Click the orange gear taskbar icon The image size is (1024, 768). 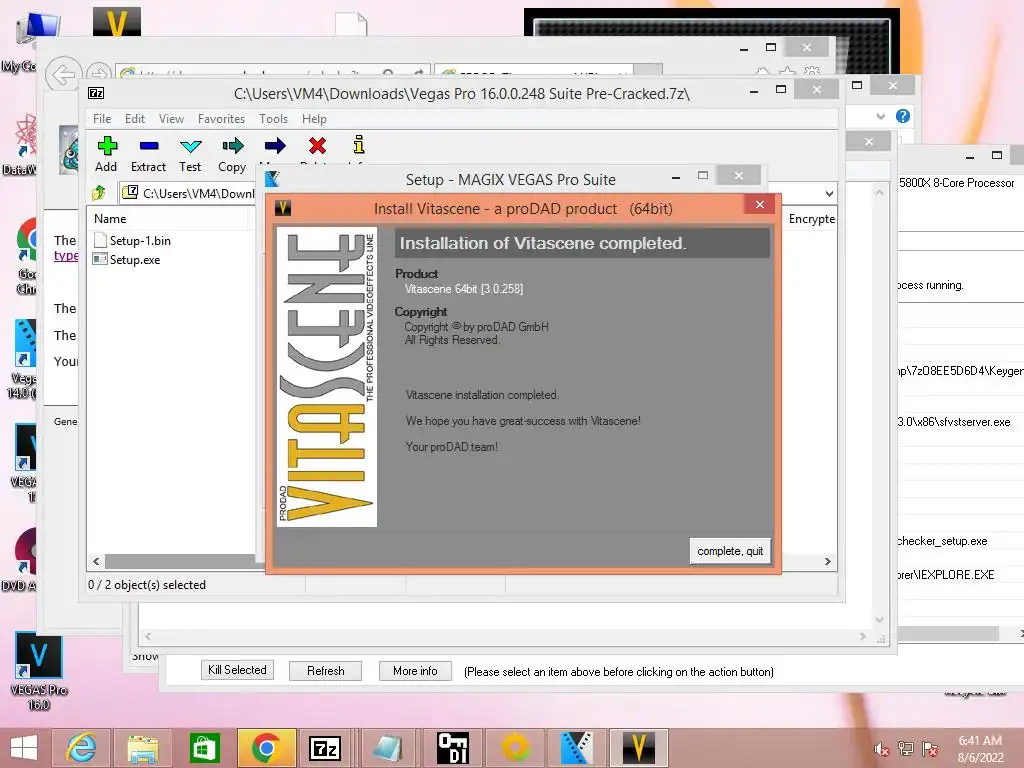pyautogui.click(x=515, y=748)
